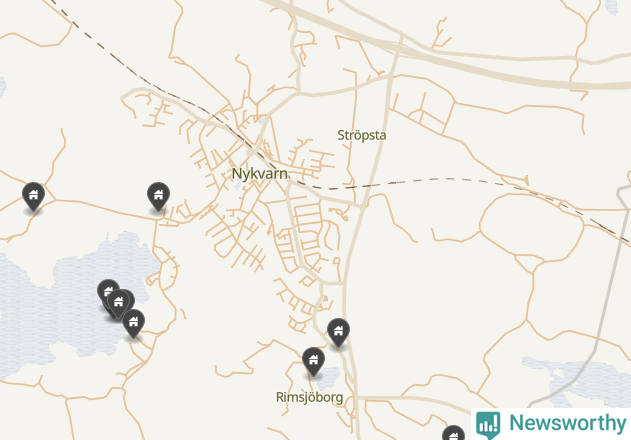Click partial house marker left of Newsworthy logo
631x440 pixels.
coord(454,433)
